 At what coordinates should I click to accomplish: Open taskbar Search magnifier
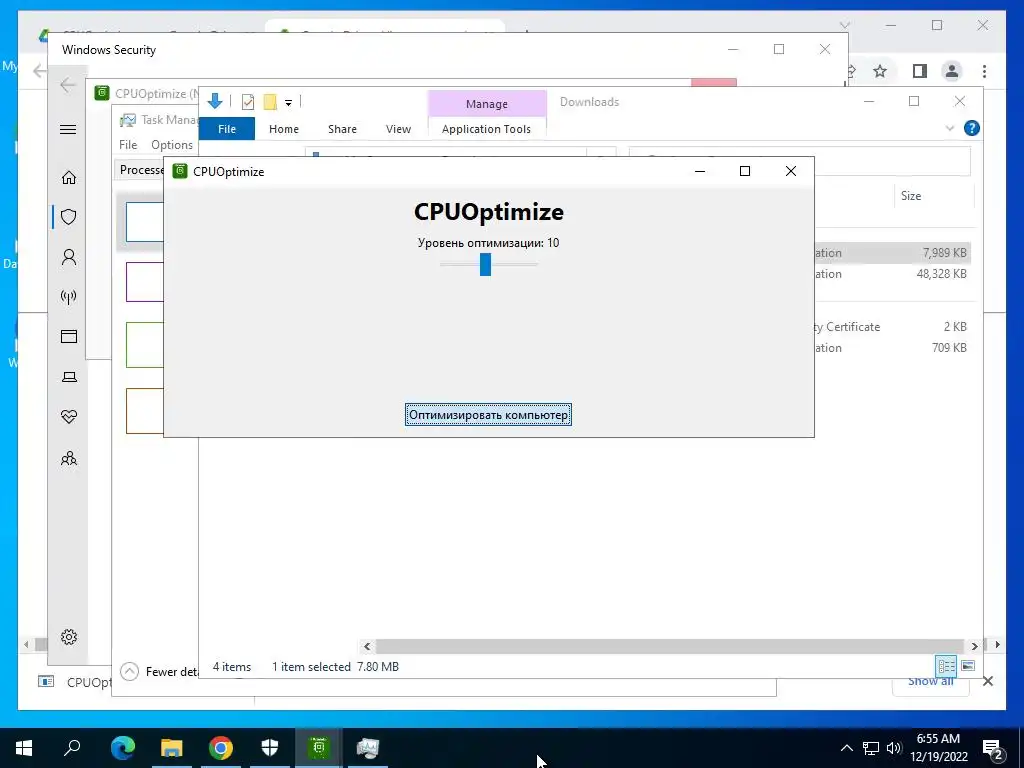tap(72, 748)
